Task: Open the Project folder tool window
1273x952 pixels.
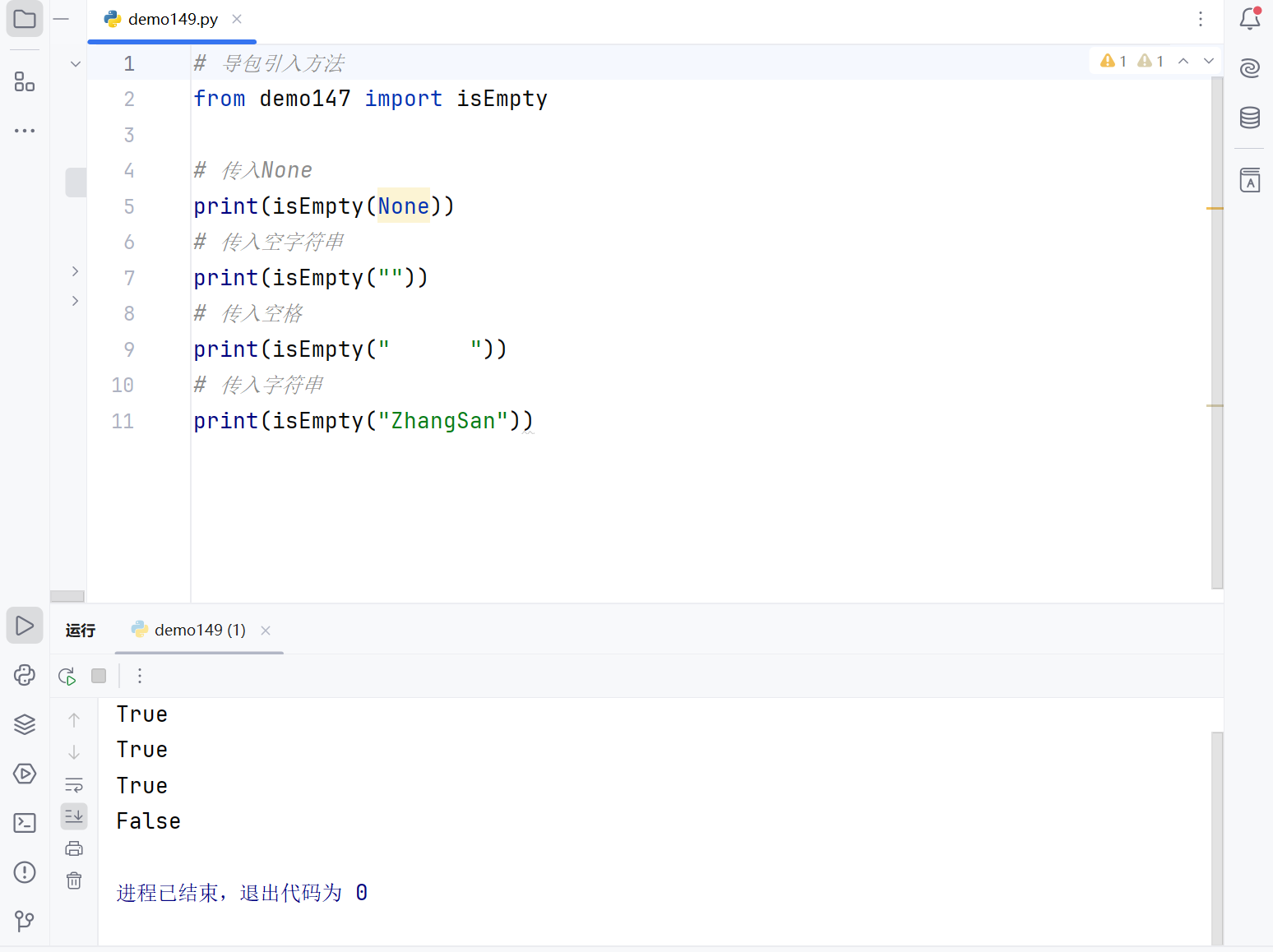Action: tap(25, 19)
